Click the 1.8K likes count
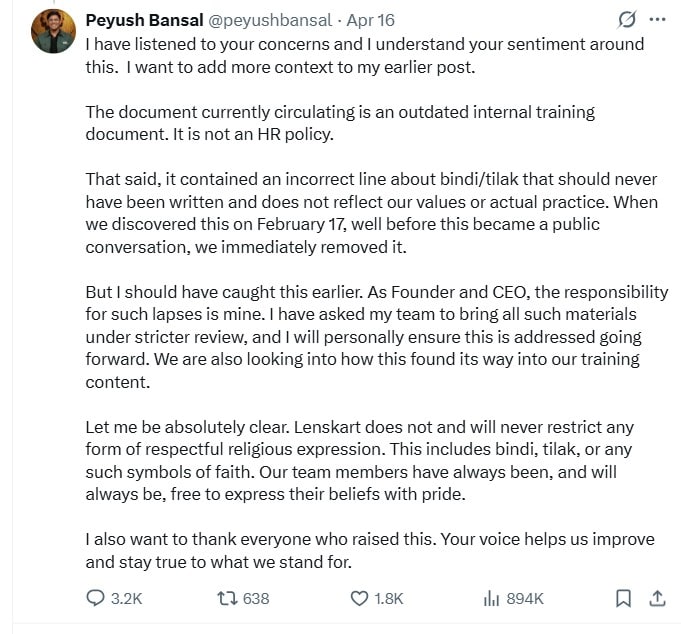Screen dimensions: 681x634 388,598
